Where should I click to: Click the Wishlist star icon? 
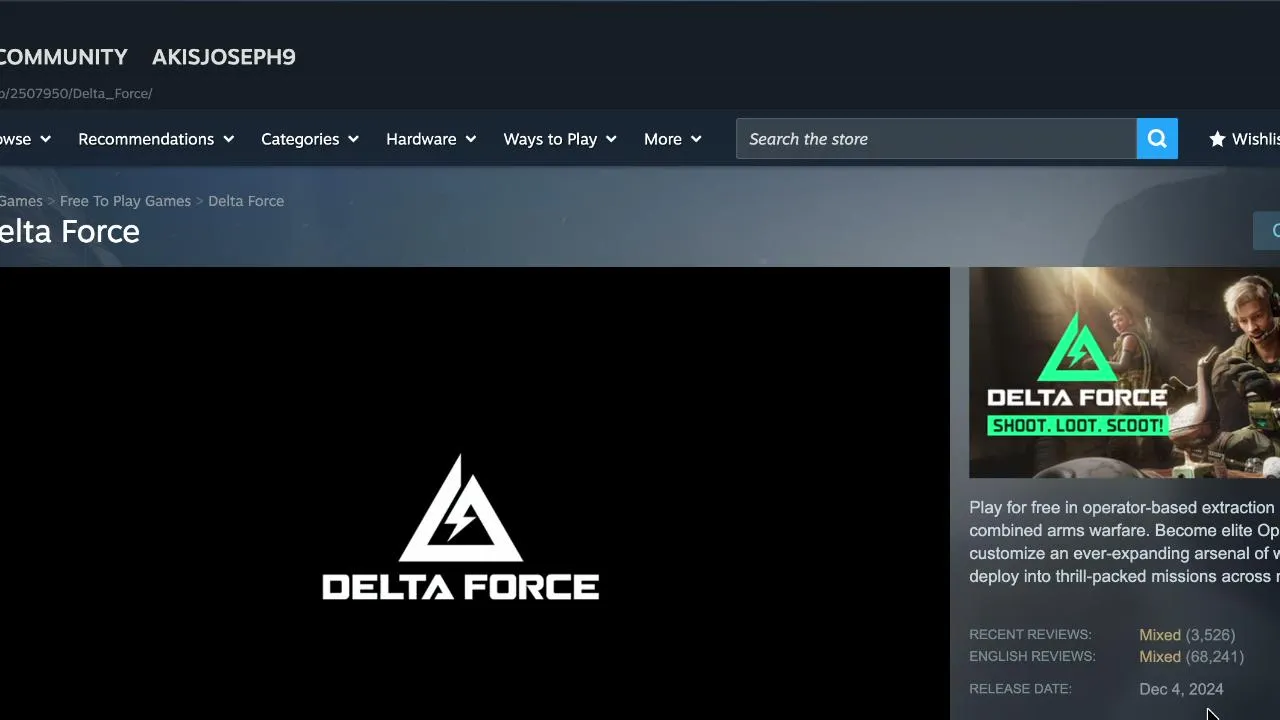click(x=1217, y=139)
